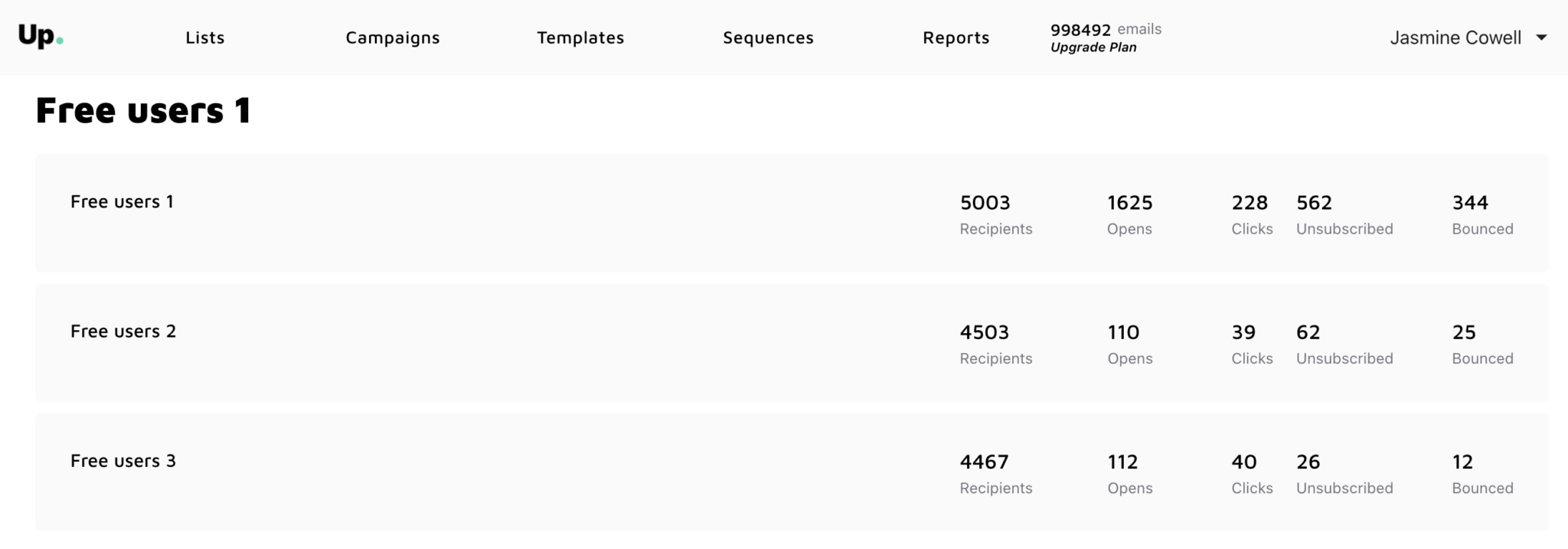Screen dimensions: 1568x549
Task: Select the 562 unsubscribed value
Action: [1315, 203]
